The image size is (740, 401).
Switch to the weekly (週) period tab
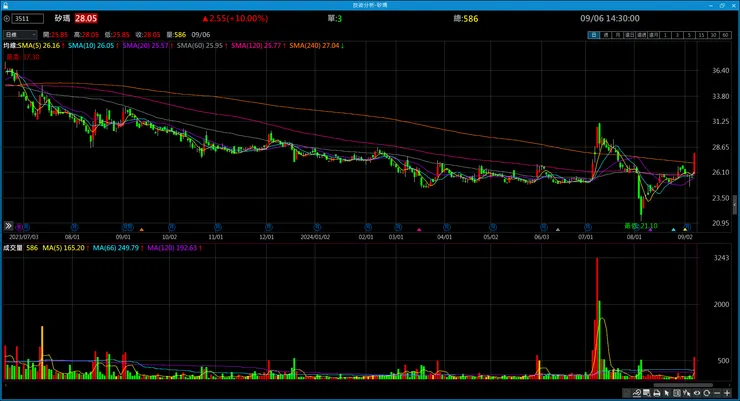(x=605, y=35)
